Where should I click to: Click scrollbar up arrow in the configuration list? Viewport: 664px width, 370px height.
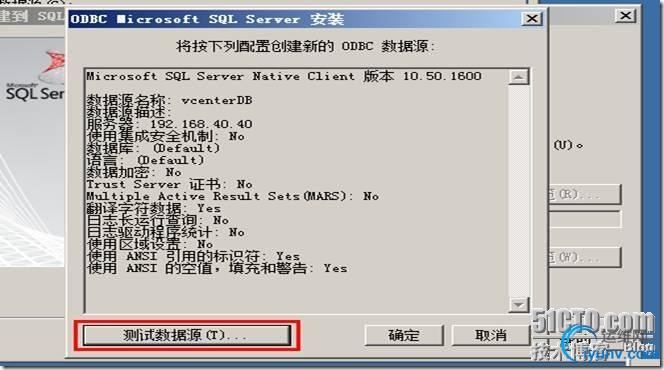[x=519, y=77]
